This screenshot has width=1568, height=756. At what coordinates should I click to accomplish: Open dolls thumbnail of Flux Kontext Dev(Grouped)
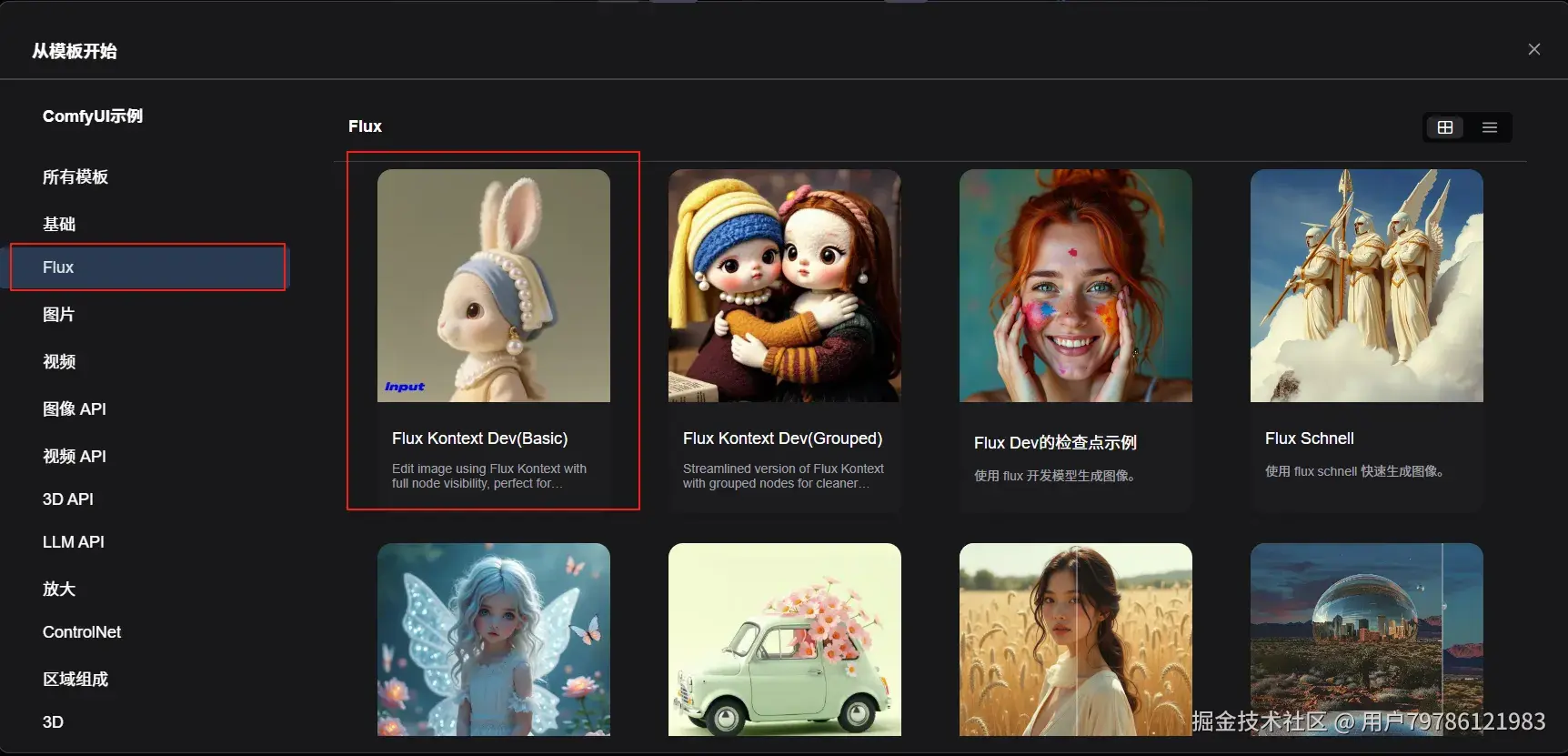pyautogui.click(x=785, y=286)
